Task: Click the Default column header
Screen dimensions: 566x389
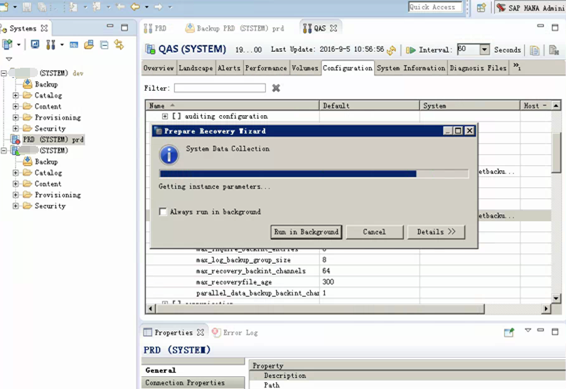Action: click(x=369, y=106)
